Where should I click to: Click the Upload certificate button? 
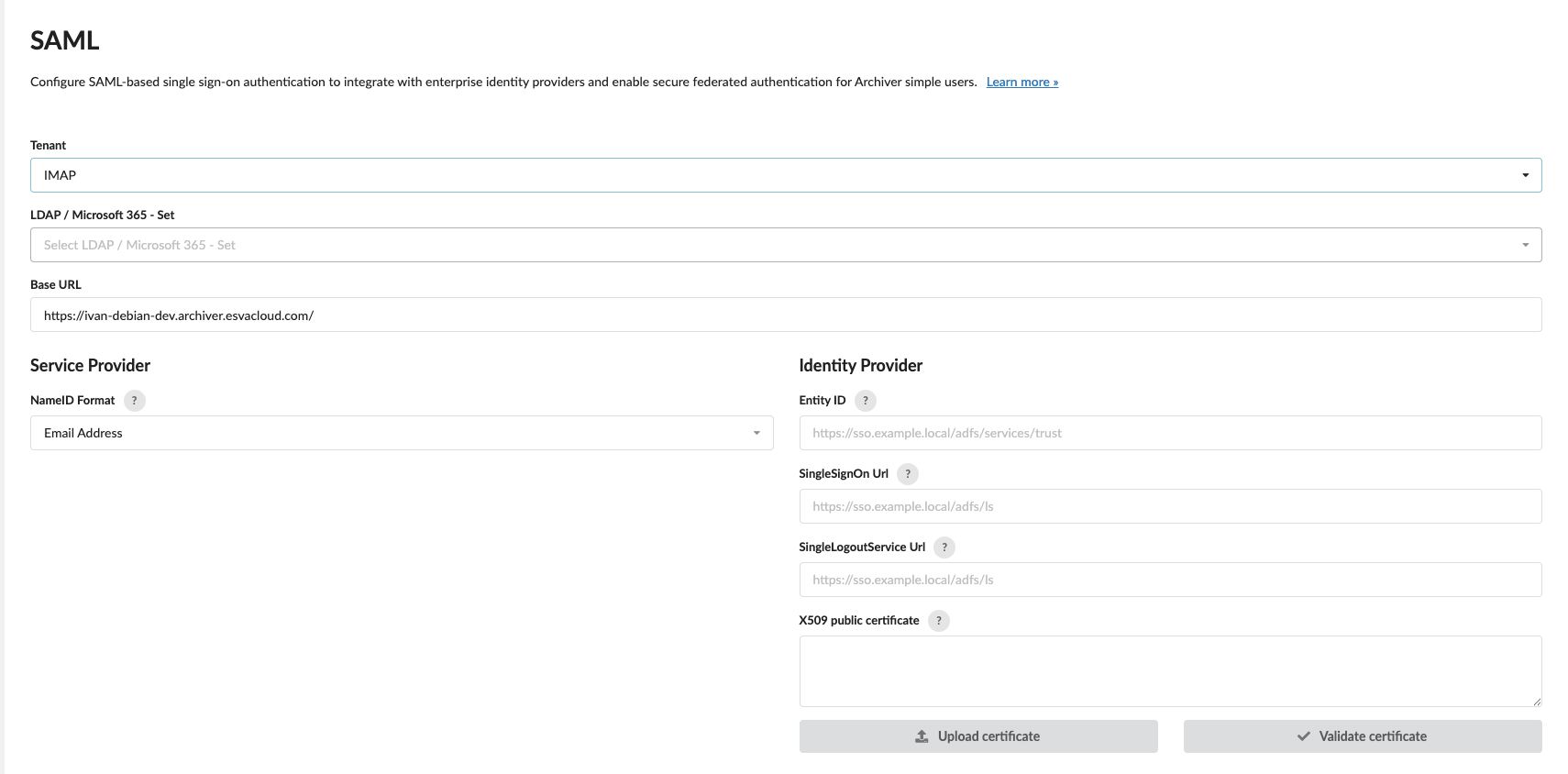click(978, 736)
